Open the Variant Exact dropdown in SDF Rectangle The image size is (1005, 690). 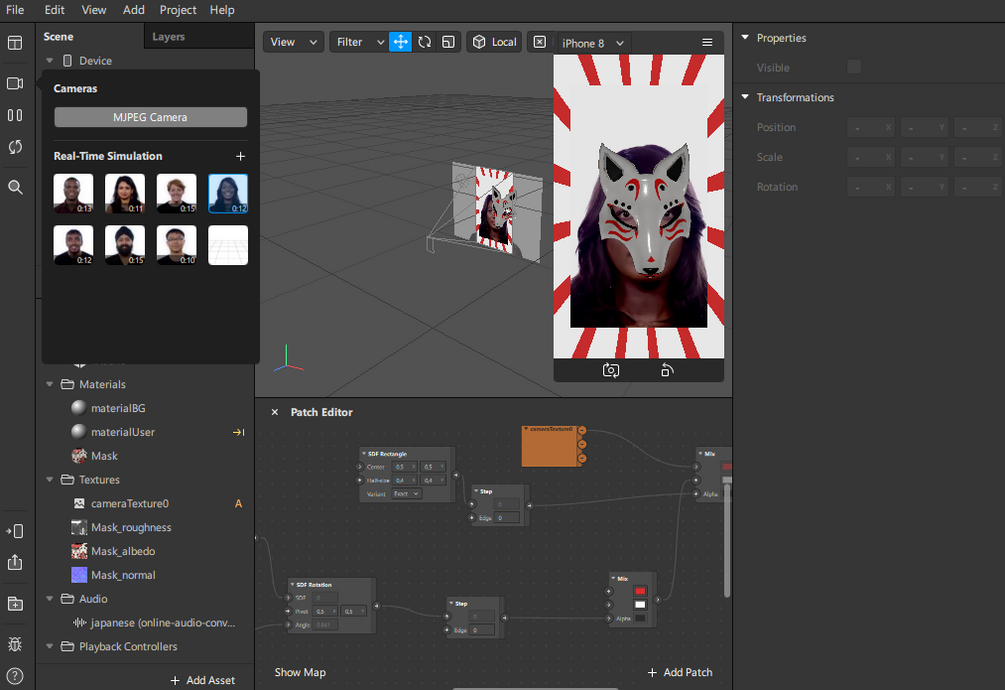click(x=406, y=494)
